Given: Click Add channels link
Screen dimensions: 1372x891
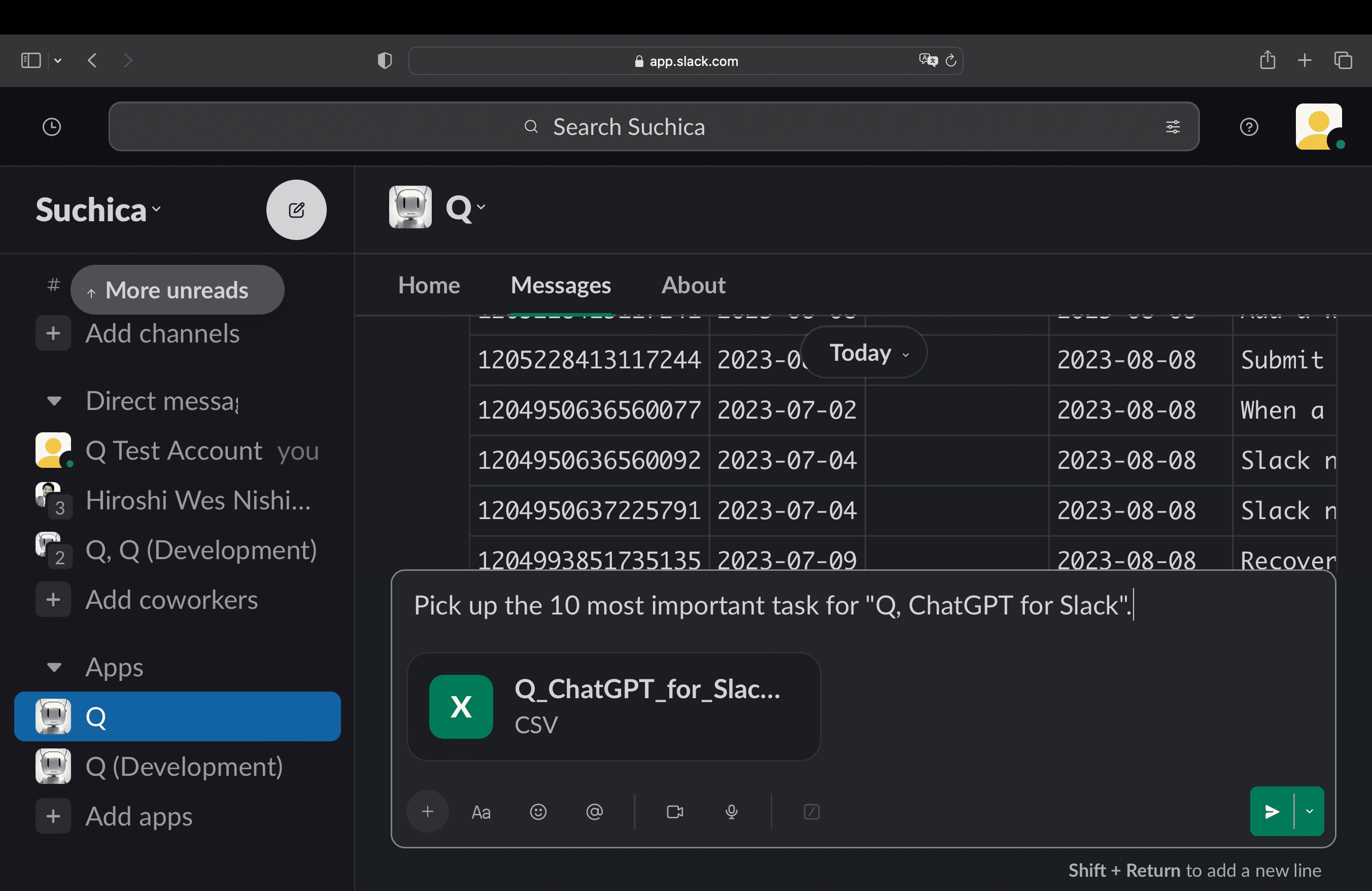Looking at the screenshot, I should [x=162, y=333].
